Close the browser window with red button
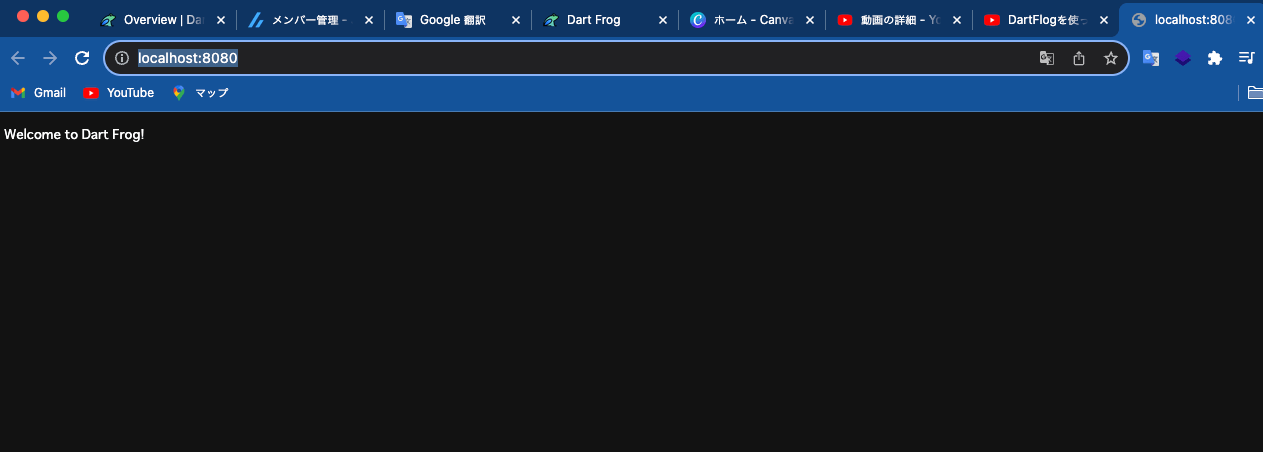 pos(23,16)
